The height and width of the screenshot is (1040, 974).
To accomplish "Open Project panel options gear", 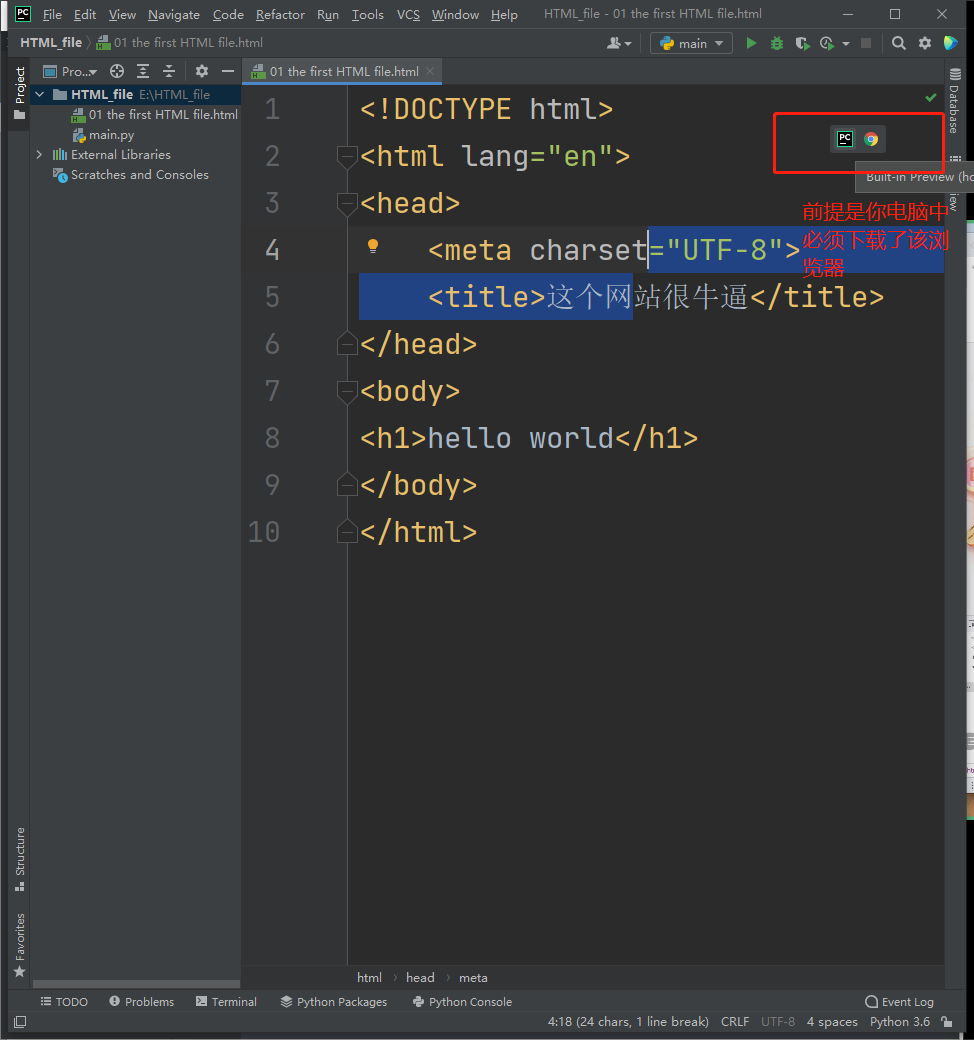I will pos(202,71).
